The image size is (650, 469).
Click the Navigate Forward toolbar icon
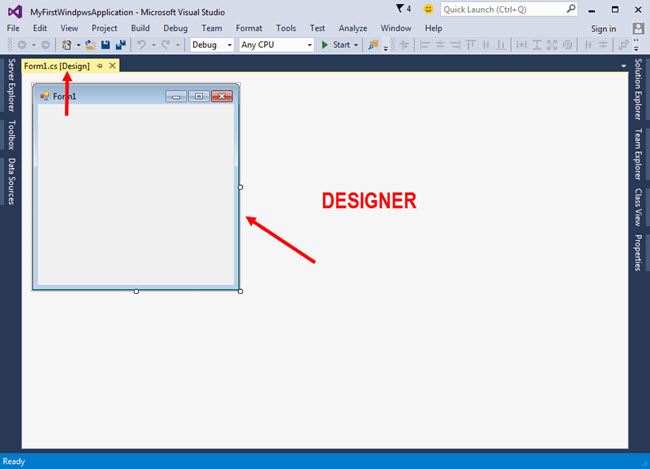pyautogui.click(x=46, y=45)
